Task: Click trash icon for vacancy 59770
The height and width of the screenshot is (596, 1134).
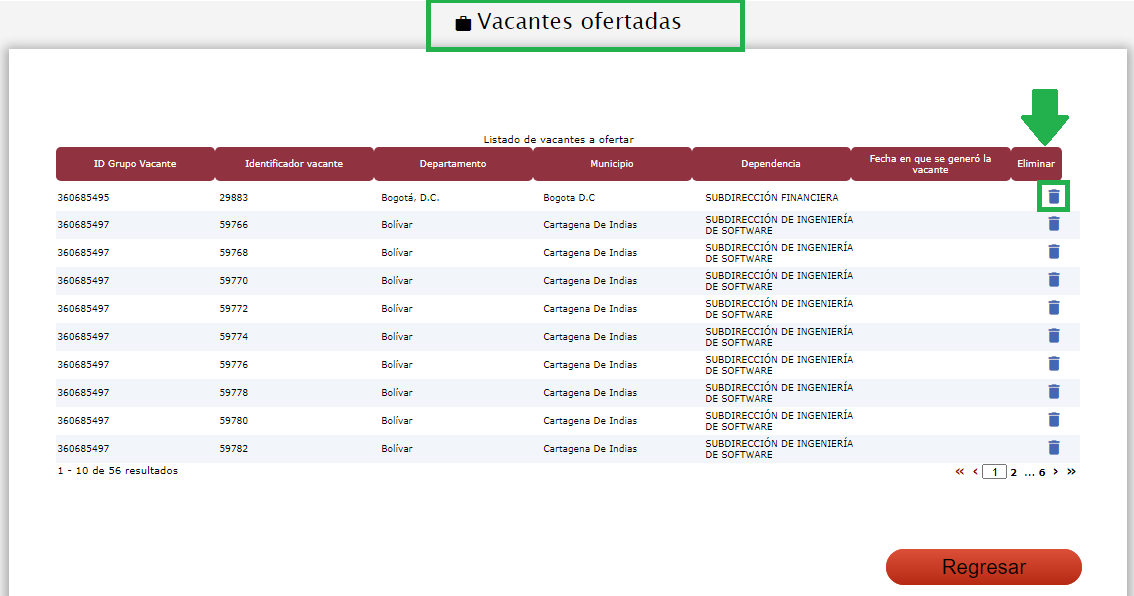Action: 1053,280
